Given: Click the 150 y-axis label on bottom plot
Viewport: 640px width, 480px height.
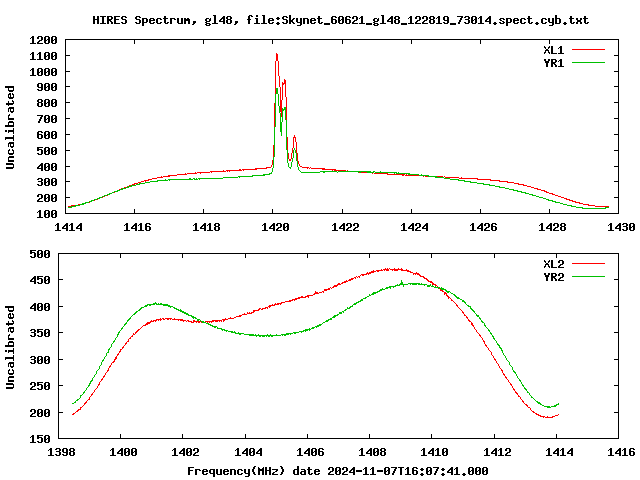Looking at the screenshot, I should (40, 439).
